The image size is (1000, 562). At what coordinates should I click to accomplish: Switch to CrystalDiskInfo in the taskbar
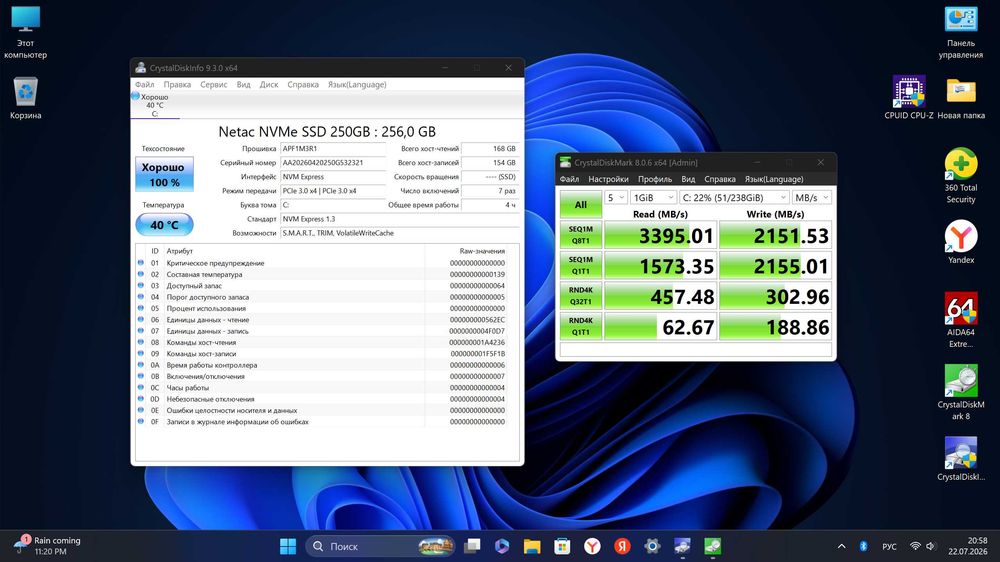tap(682, 546)
